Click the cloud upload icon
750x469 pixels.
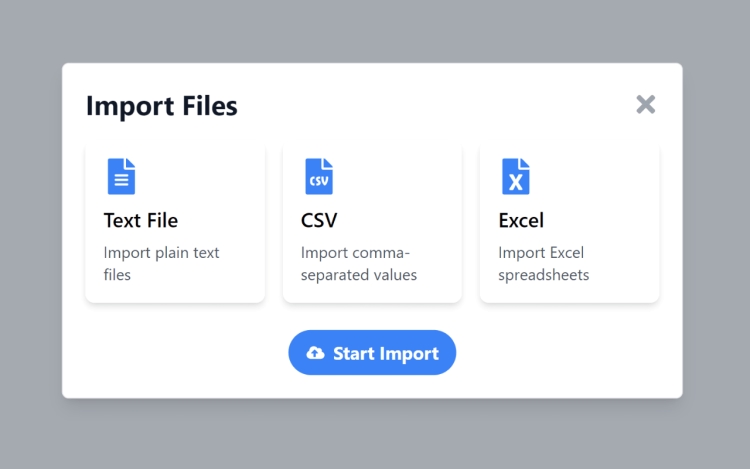point(315,353)
